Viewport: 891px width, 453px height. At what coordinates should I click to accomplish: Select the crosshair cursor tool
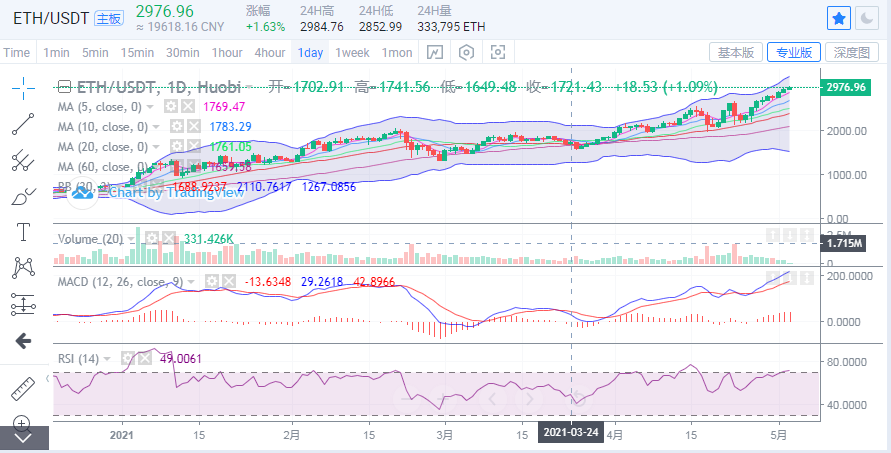(23, 88)
